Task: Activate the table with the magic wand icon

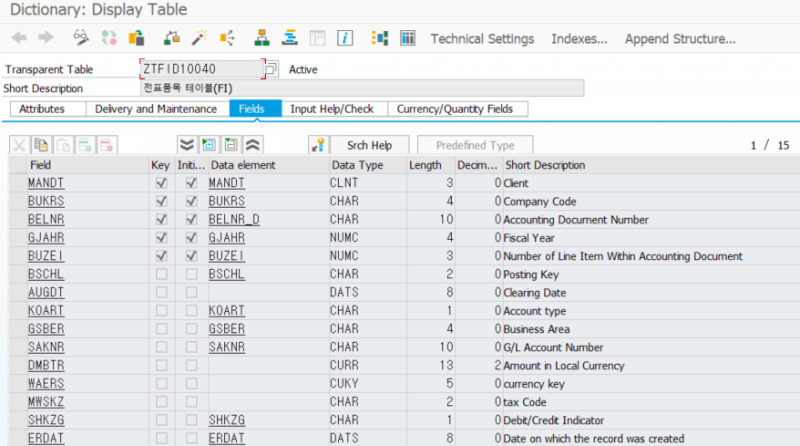Action: [x=199, y=38]
